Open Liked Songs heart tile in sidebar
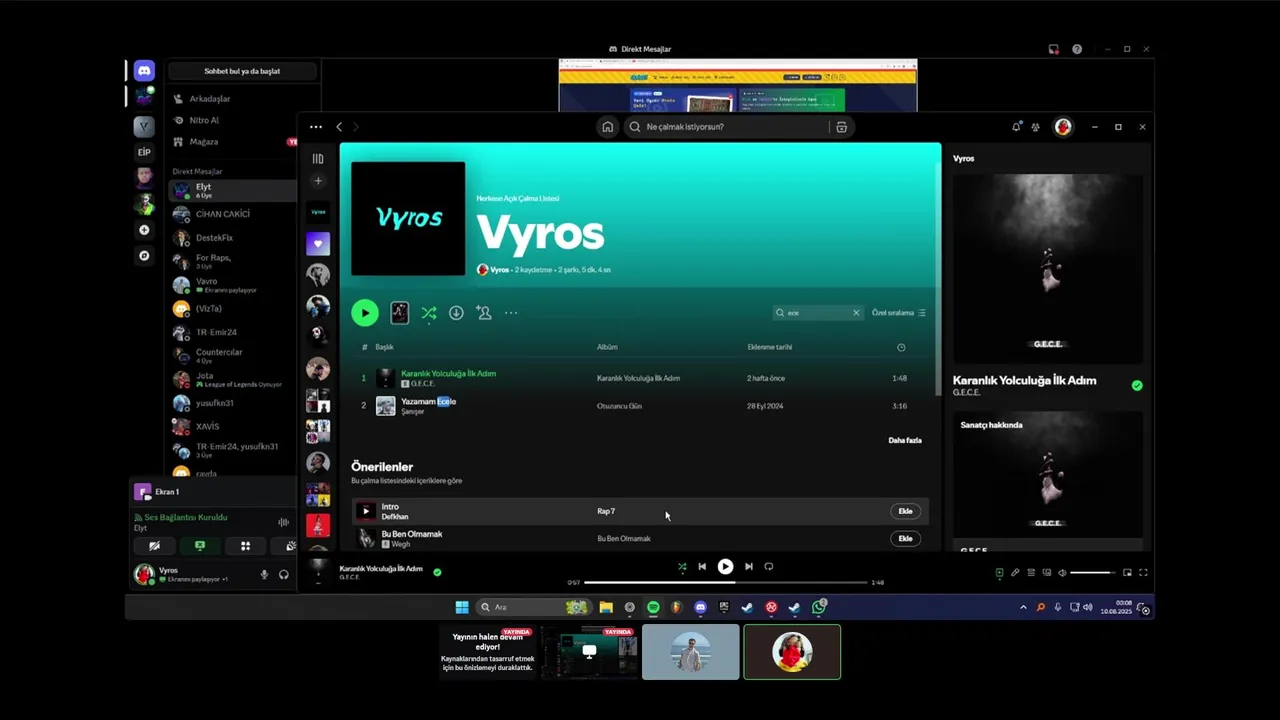Viewport: 1280px width, 720px height. coord(318,243)
